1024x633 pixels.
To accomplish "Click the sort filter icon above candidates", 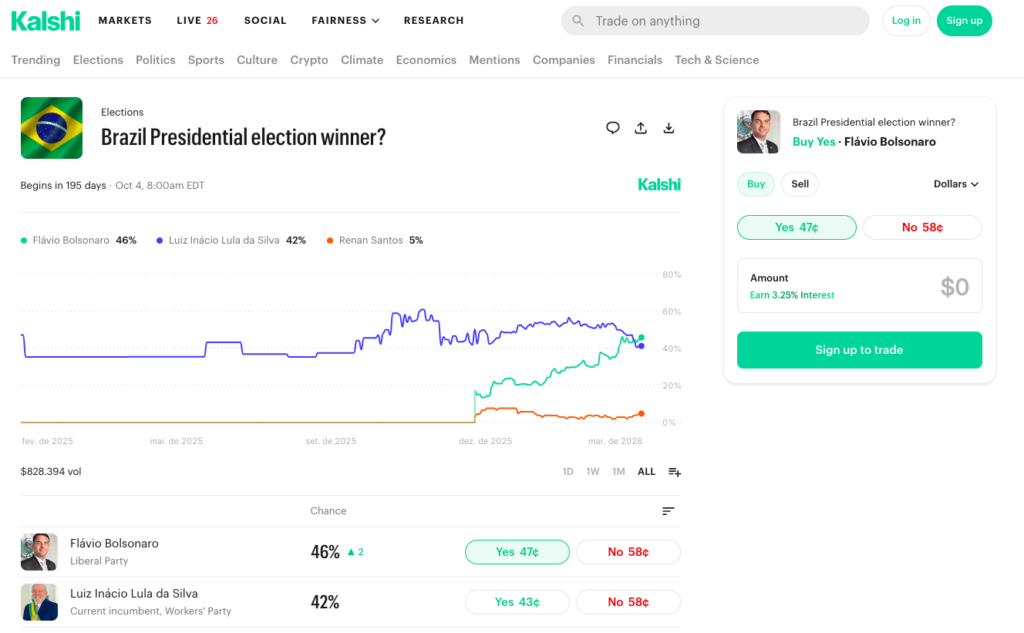I will point(668,511).
